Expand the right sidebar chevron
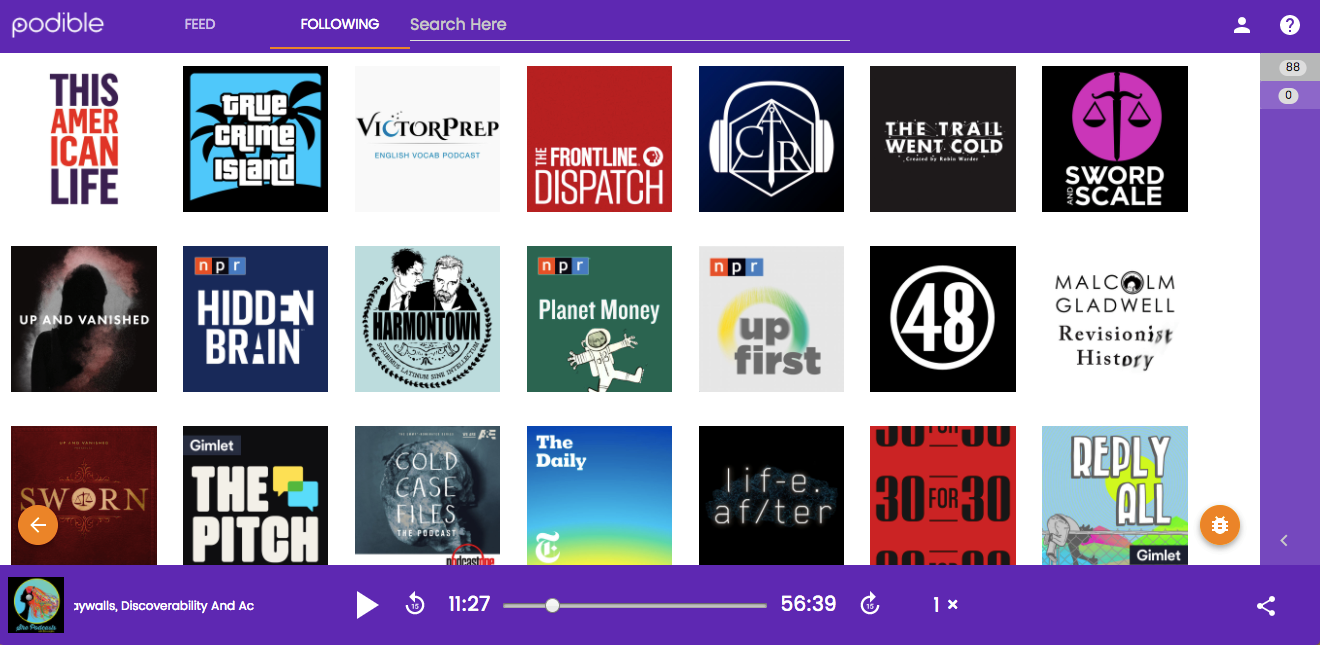Image resolution: width=1320 pixels, height=645 pixels. (x=1285, y=541)
